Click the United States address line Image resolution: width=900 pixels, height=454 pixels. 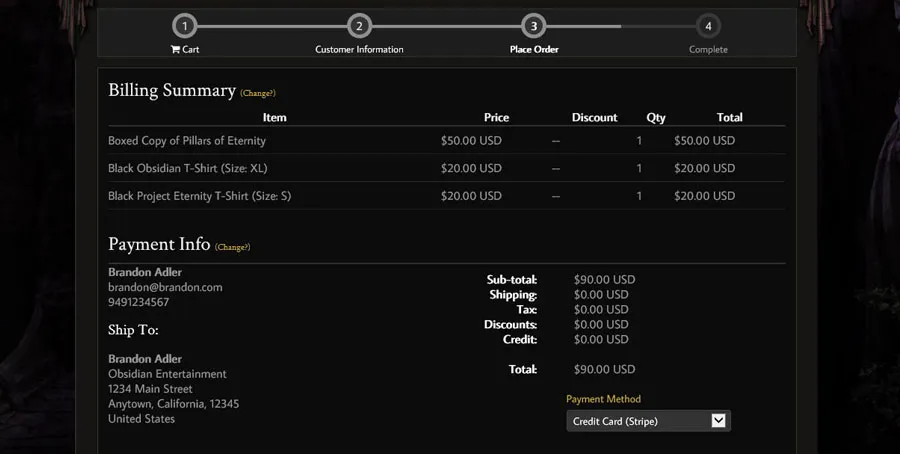pyautogui.click(x=141, y=418)
